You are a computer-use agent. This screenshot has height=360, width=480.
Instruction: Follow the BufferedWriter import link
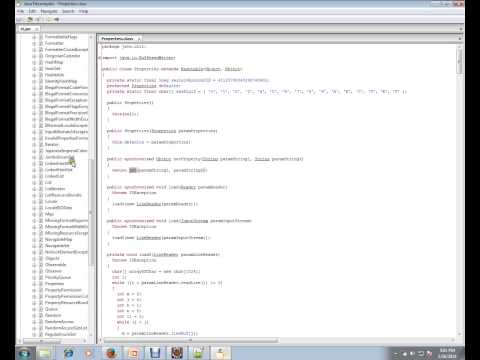click(148, 58)
